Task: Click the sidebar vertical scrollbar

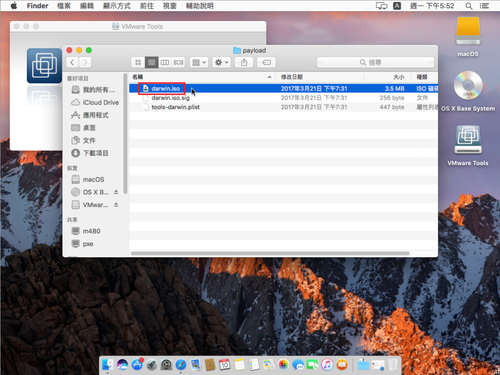Action: [125, 133]
